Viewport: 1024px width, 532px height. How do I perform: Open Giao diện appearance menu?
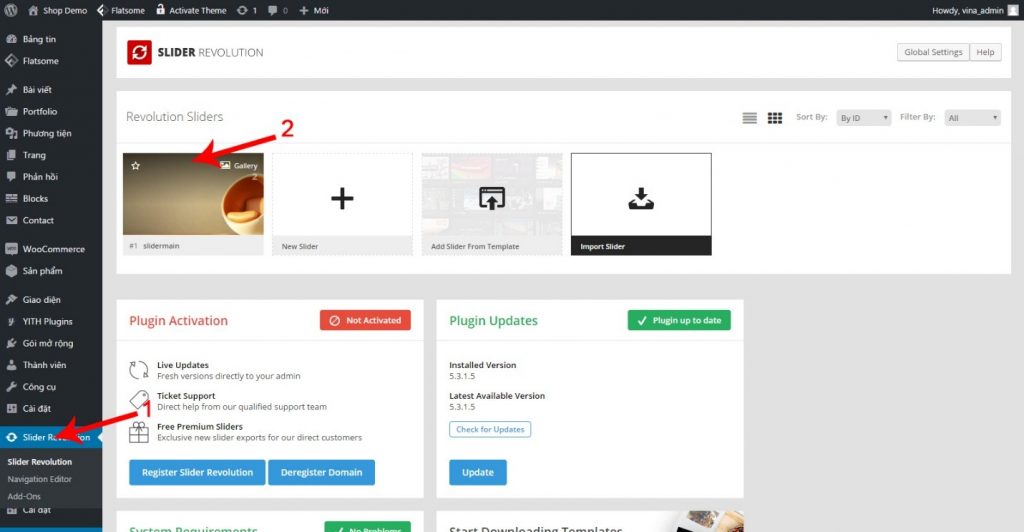tap(41, 300)
